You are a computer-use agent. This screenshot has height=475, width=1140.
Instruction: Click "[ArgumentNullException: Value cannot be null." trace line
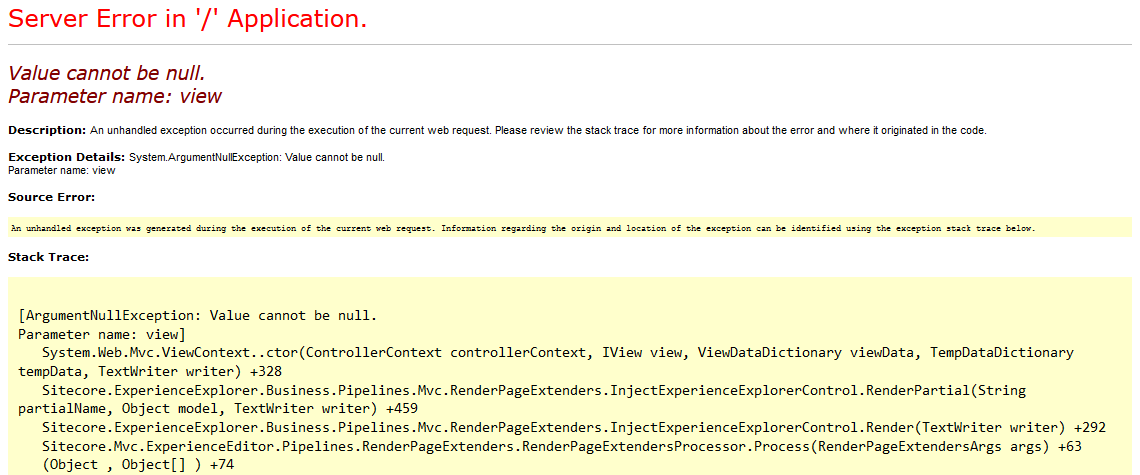(197, 316)
